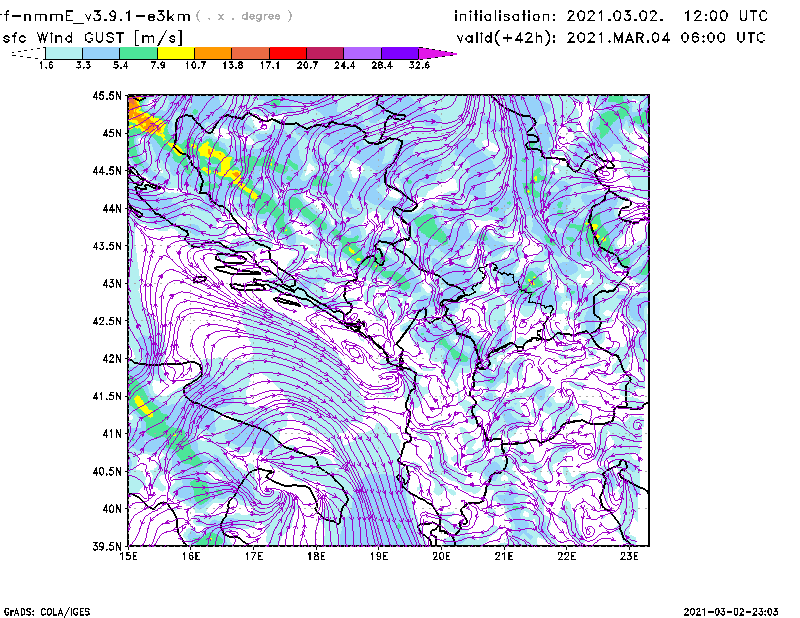Click the 45N latitude label
The image size is (800, 618).
(x=112, y=133)
